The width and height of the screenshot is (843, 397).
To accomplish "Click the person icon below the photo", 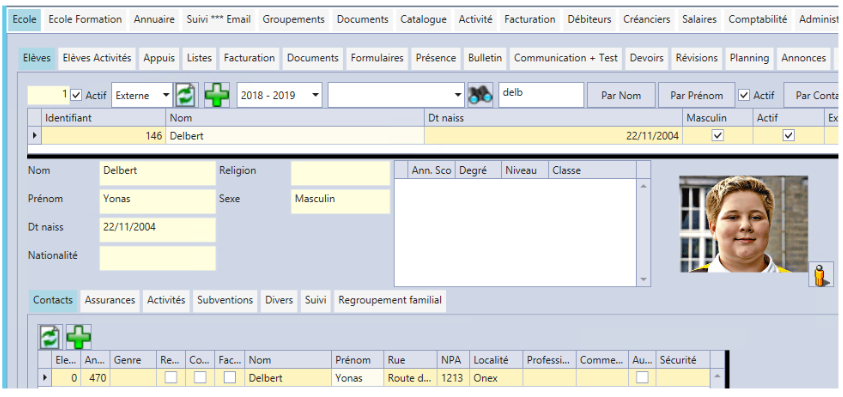I will tap(820, 274).
